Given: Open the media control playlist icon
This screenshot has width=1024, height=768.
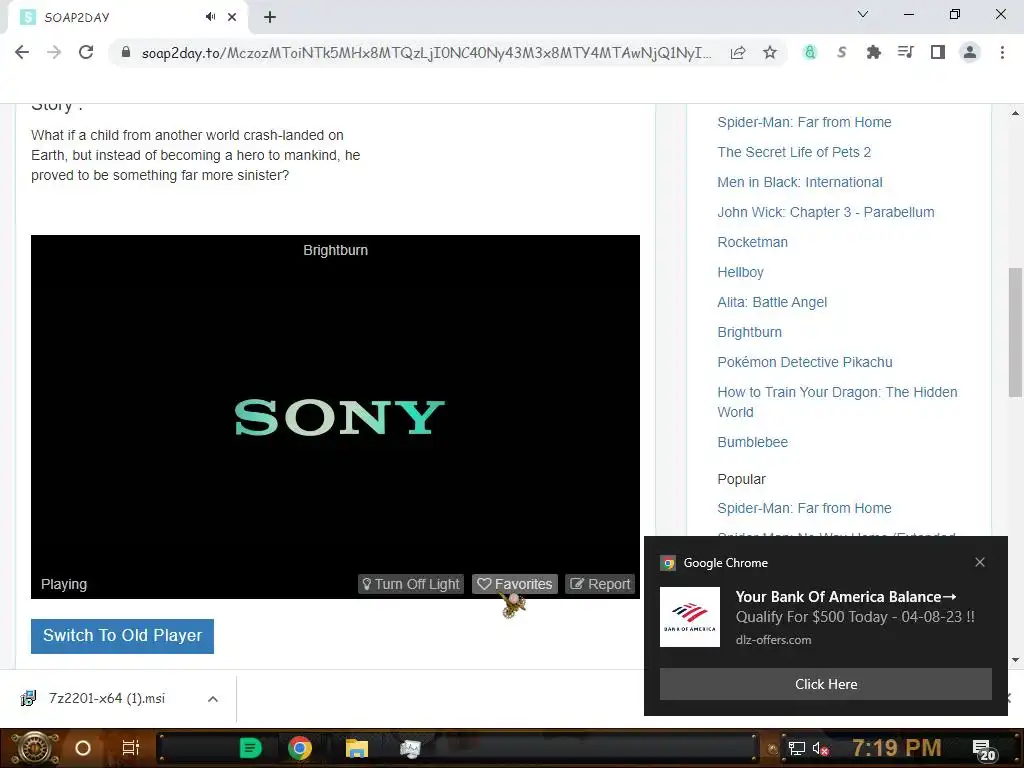Looking at the screenshot, I should point(905,52).
